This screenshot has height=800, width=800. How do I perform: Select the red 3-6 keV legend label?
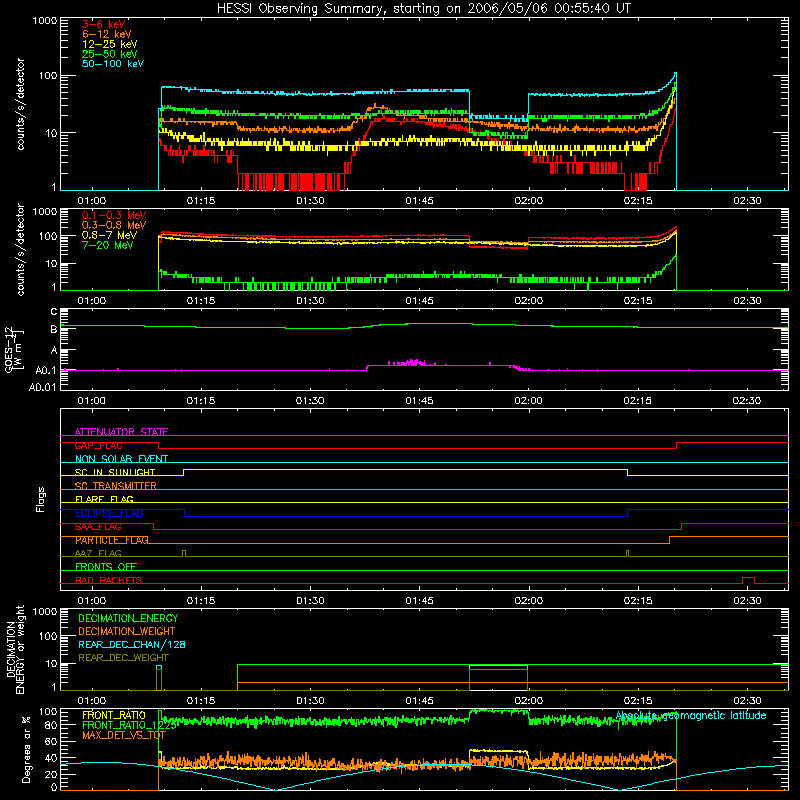pos(104,24)
